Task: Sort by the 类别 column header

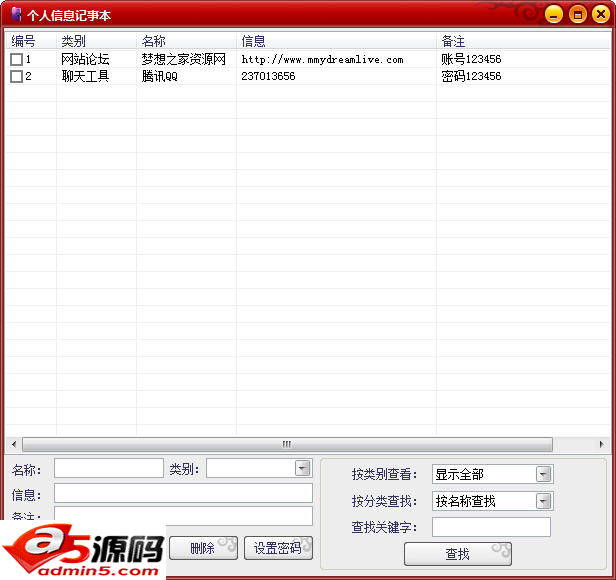Action: [97, 41]
